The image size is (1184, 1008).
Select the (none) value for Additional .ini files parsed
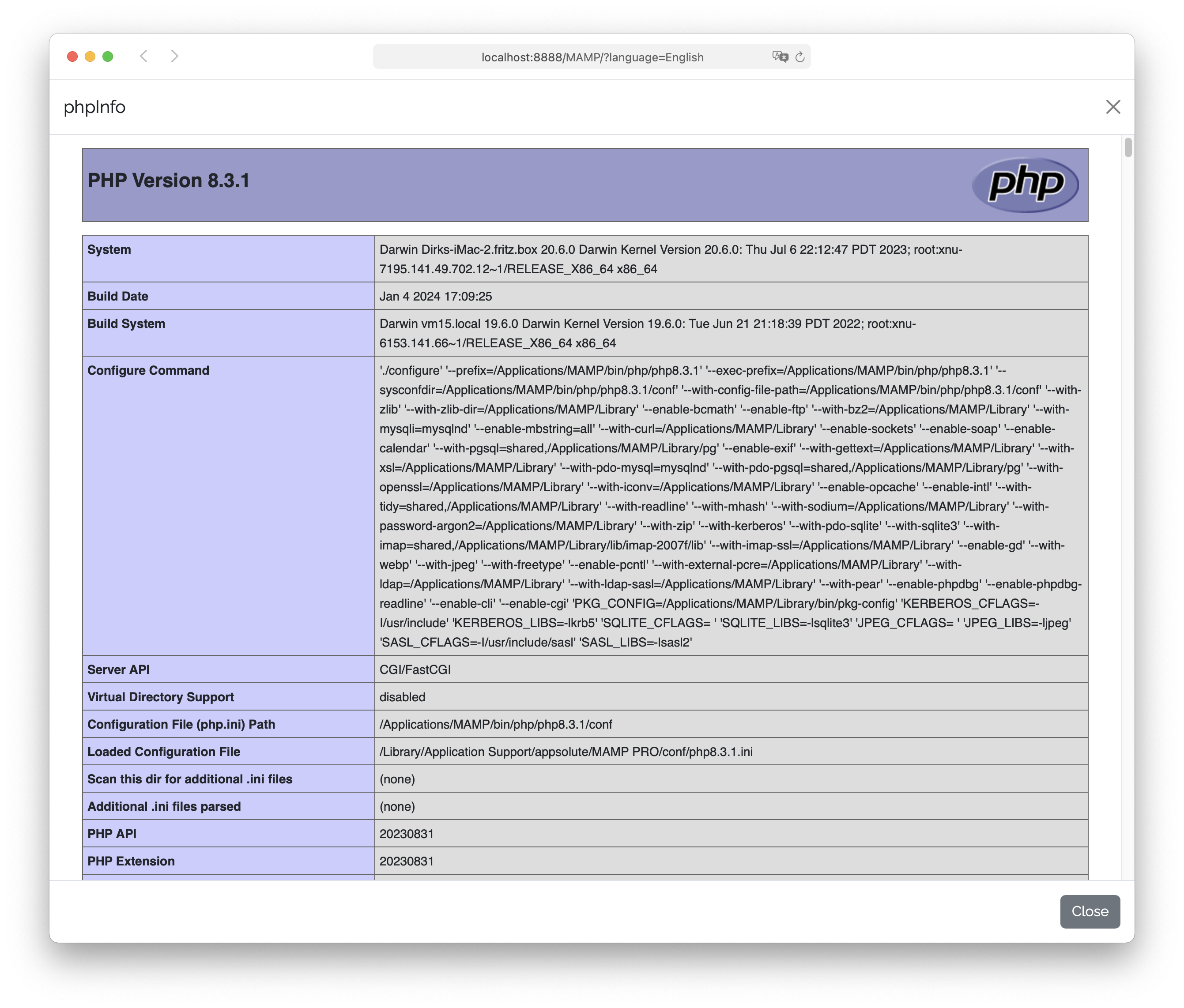[397, 806]
